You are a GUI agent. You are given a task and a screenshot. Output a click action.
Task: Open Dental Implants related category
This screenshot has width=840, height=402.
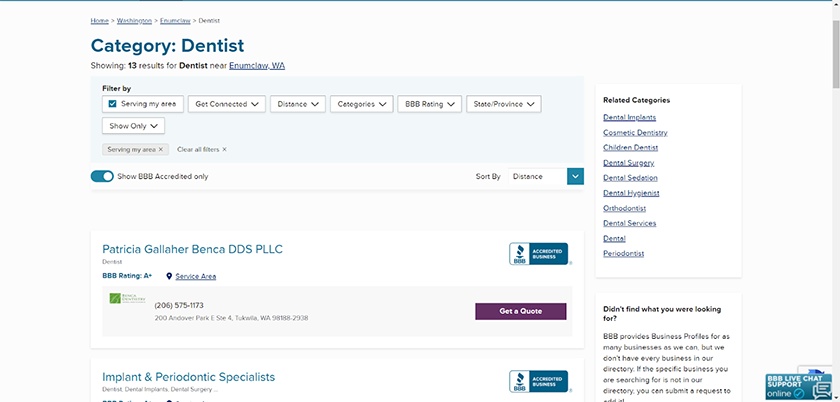[x=629, y=117]
